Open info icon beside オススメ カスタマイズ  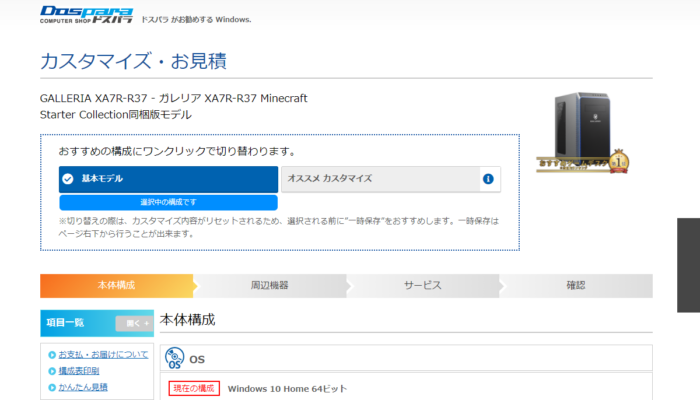pyautogui.click(x=488, y=179)
